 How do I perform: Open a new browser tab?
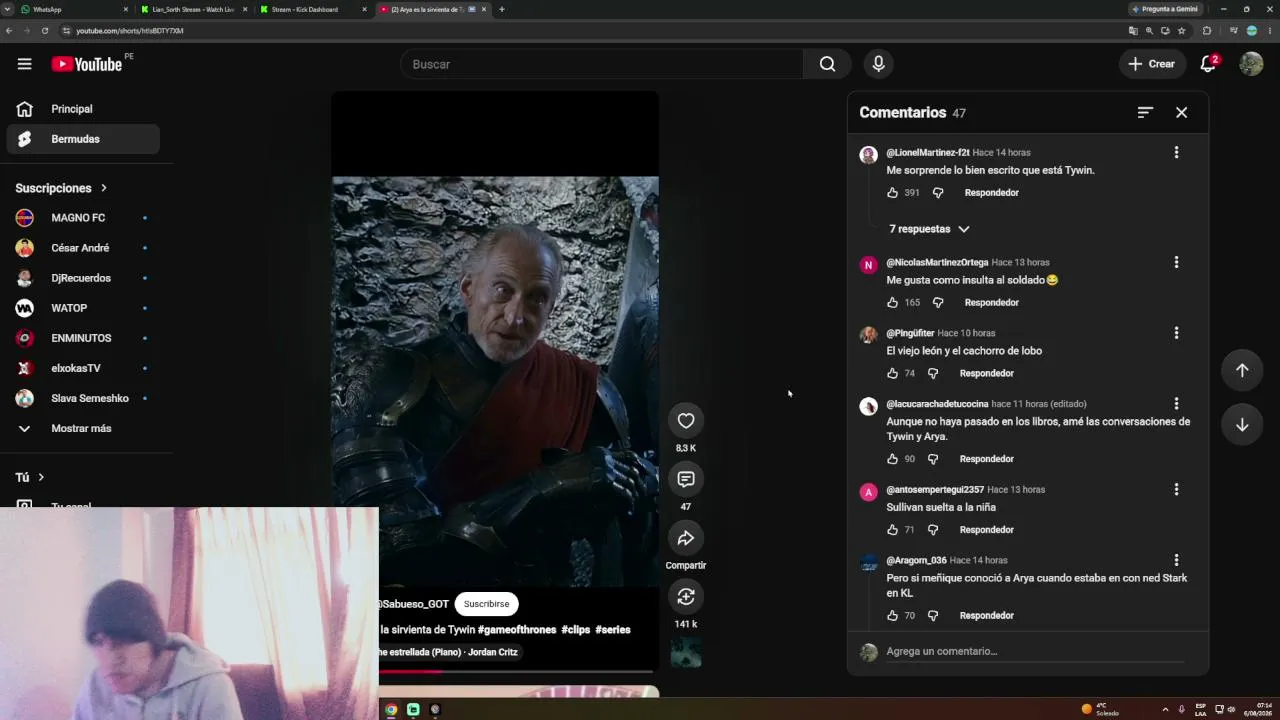(x=501, y=9)
